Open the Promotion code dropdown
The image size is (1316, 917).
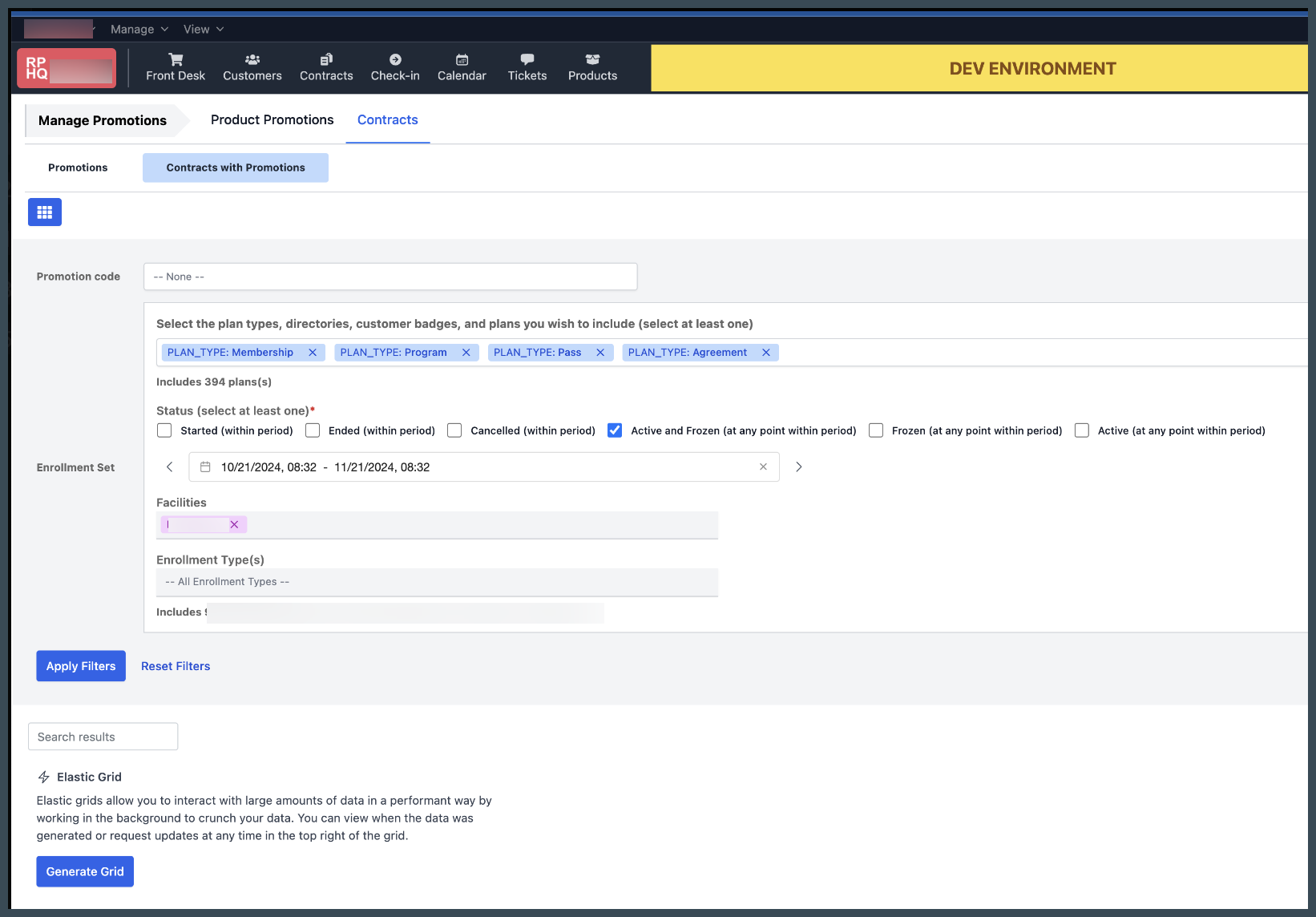(x=390, y=277)
